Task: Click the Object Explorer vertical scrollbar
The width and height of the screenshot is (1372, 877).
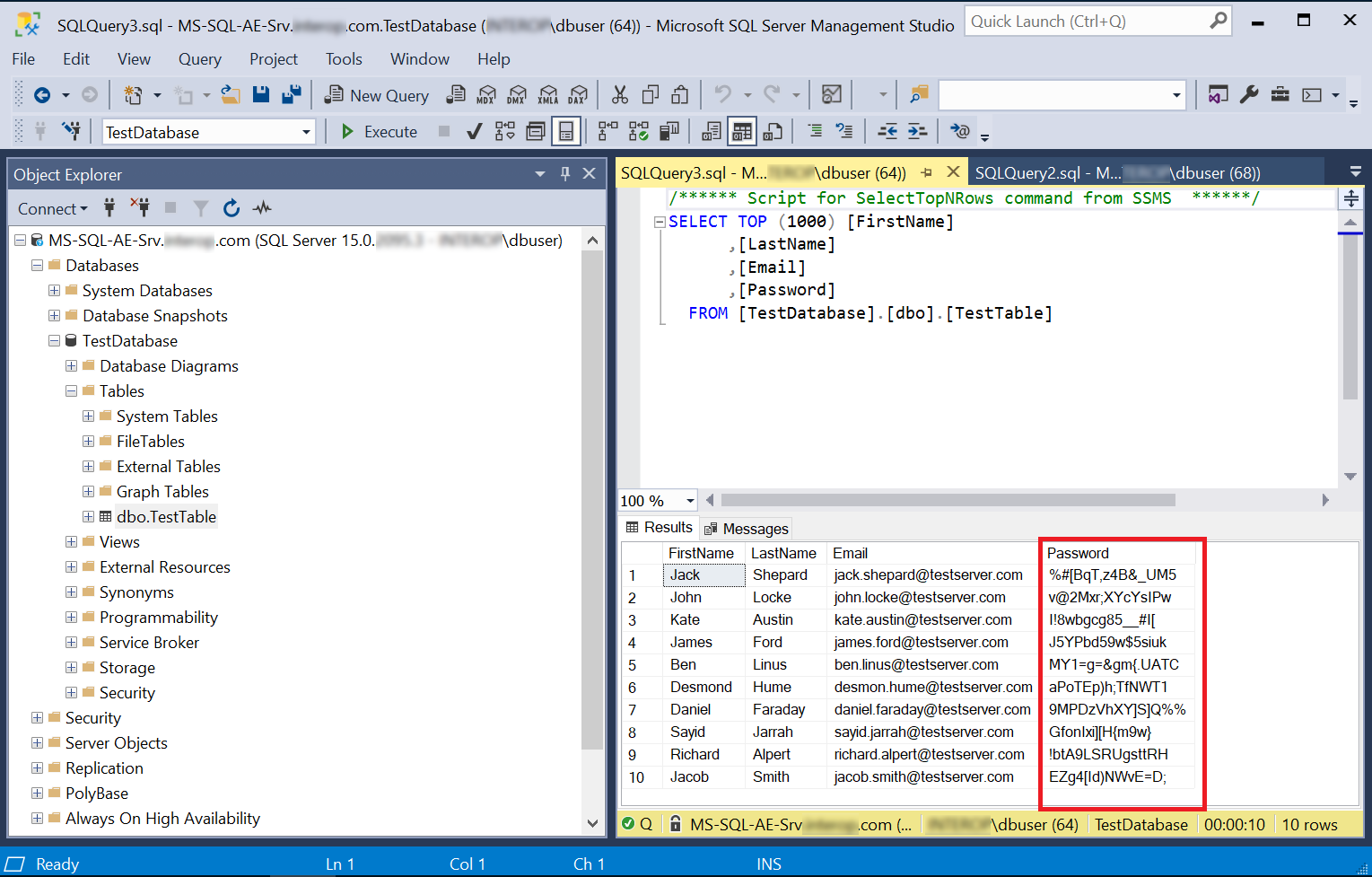Action: pyautogui.click(x=592, y=499)
